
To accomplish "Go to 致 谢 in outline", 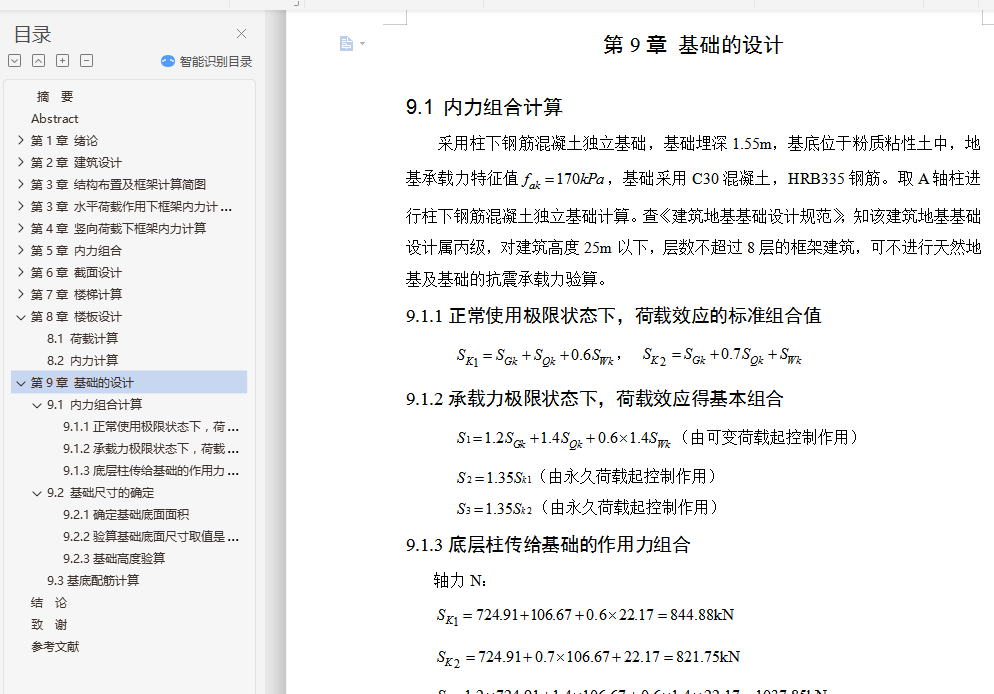I will (49, 624).
